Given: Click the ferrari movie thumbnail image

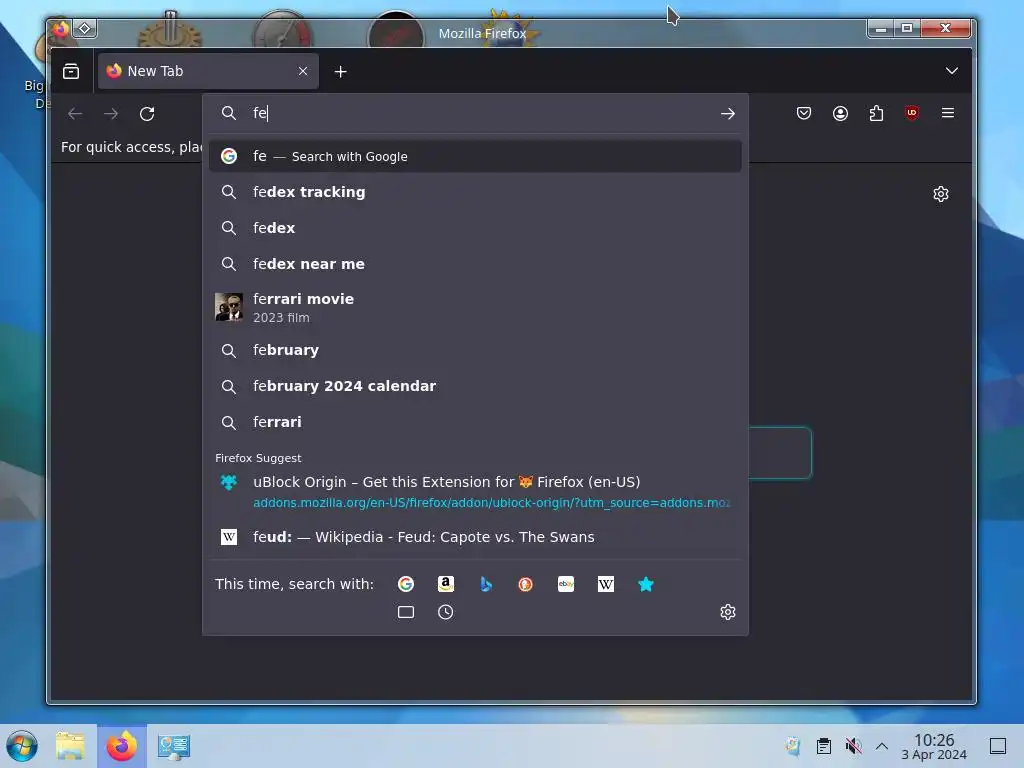Looking at the screenshot, I should pyautogui.click(x=229, y=307).
